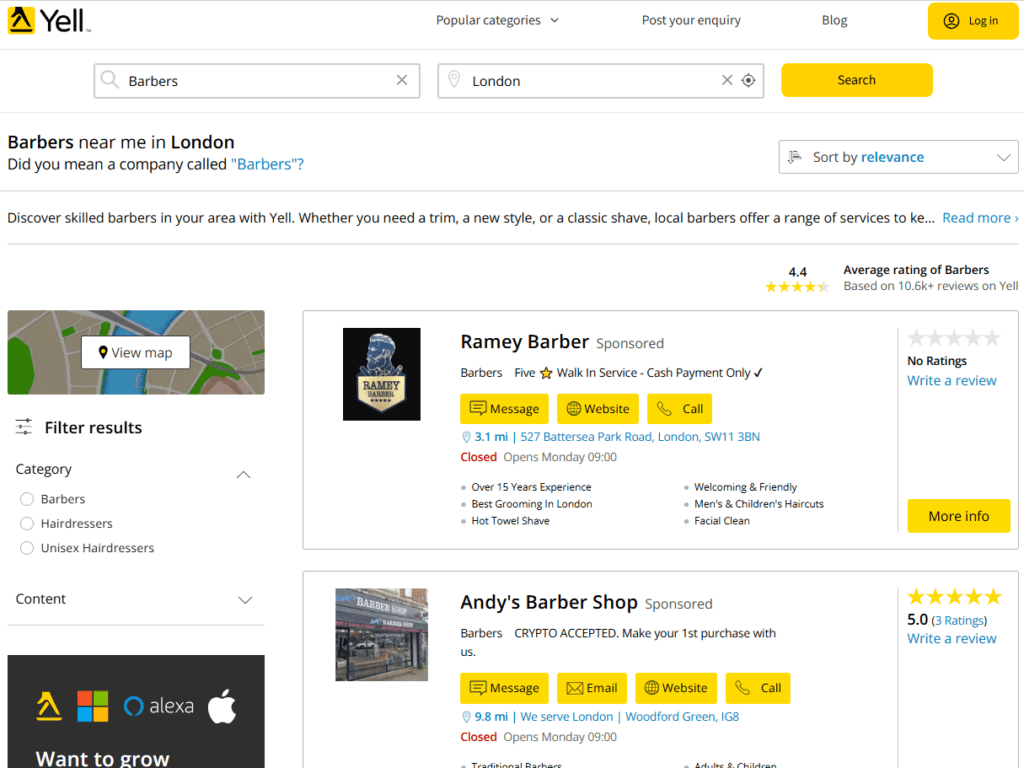The width and height of the screenshot is (1024, 768).
Task: Open View map
Action: pos(136,352)
